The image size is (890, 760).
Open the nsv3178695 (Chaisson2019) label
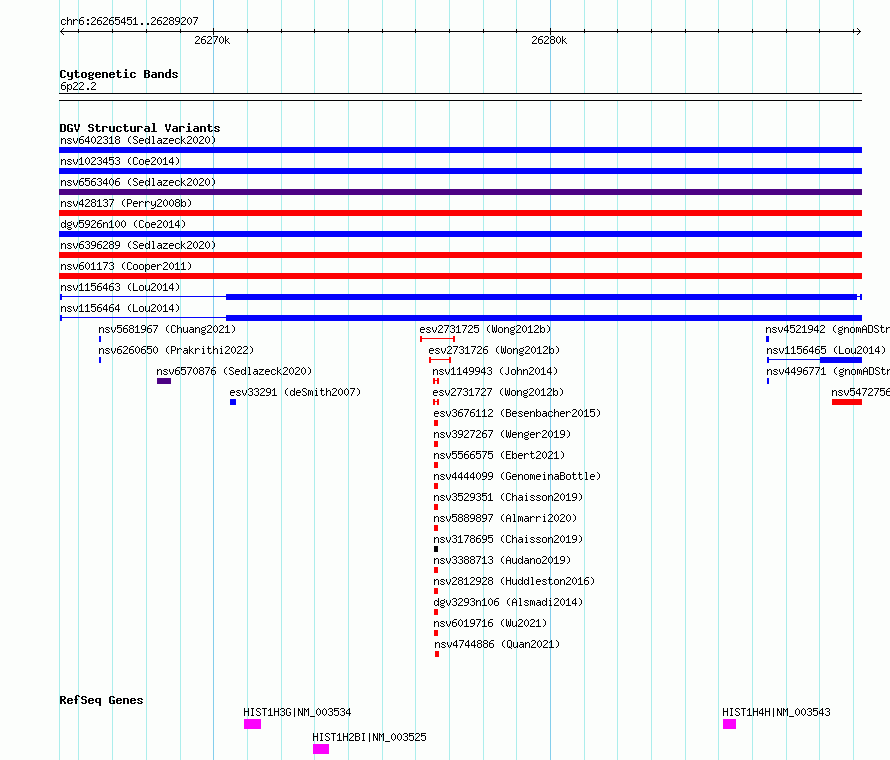click(x=508, y=539)
